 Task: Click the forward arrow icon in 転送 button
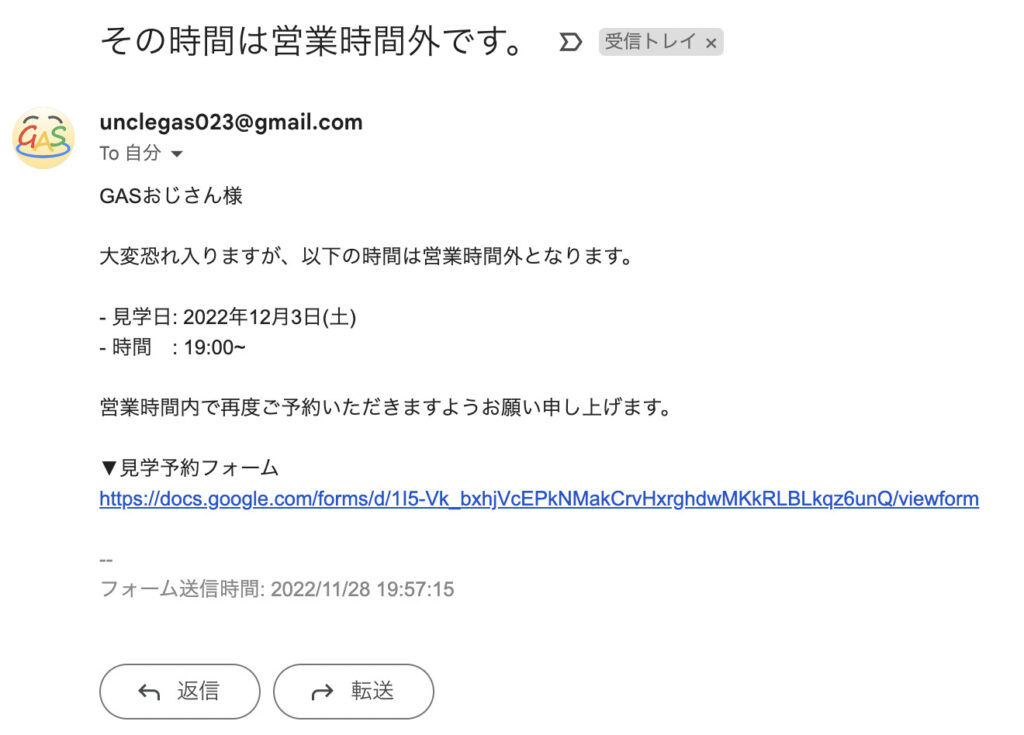323,692
